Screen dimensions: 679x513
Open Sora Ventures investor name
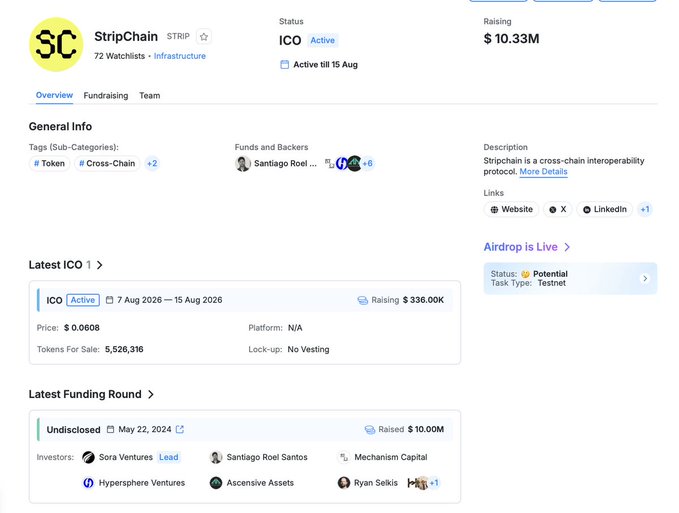coord(126,457)
